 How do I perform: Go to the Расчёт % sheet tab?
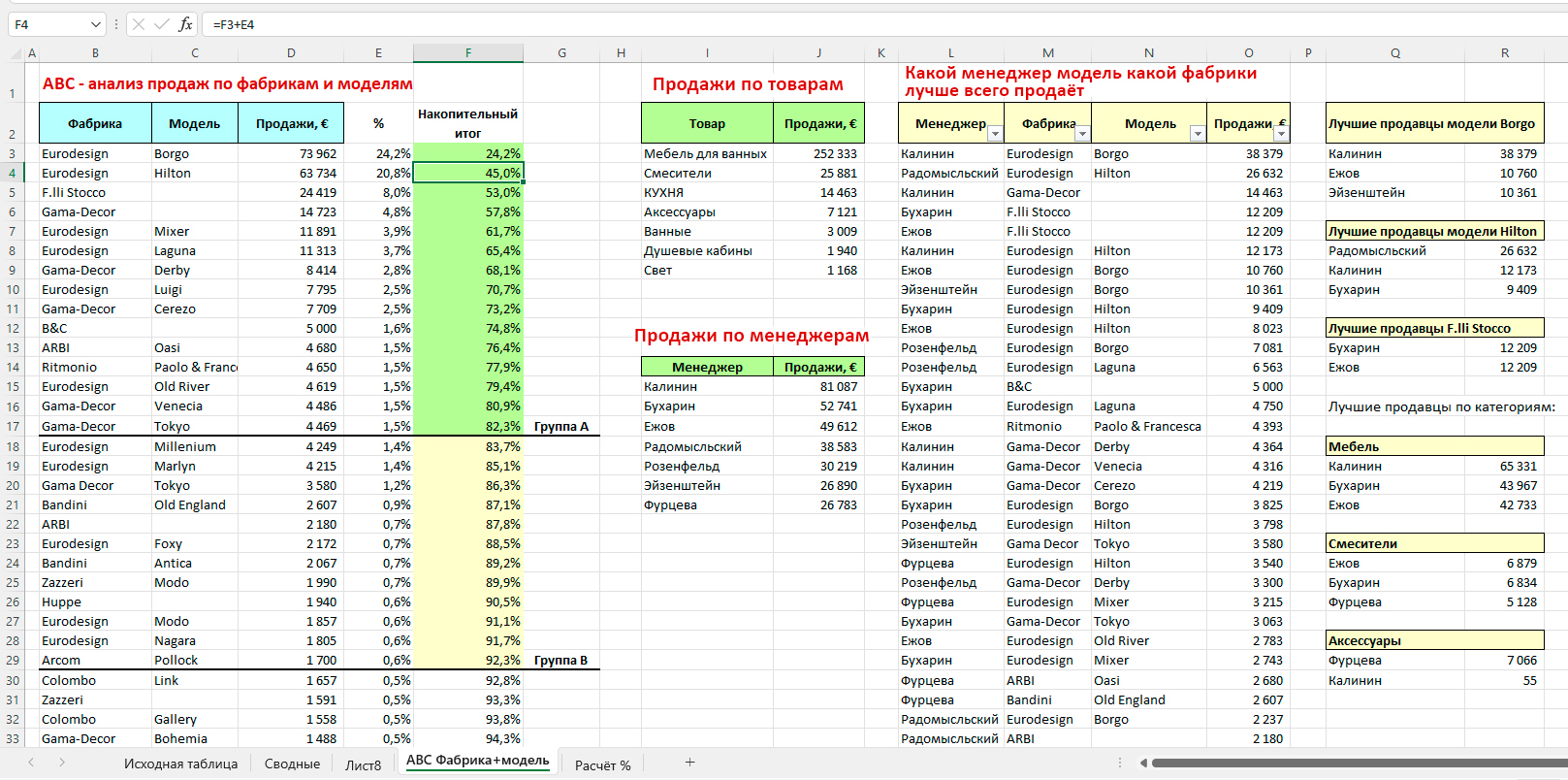(602, 764)
